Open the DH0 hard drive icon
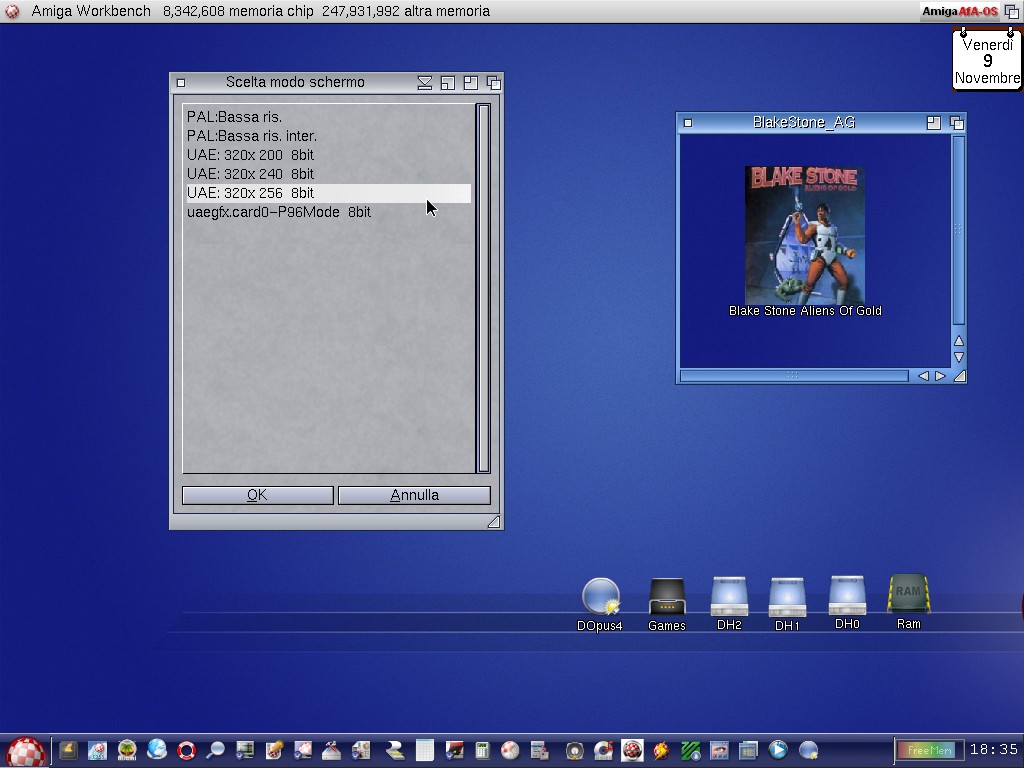 [x=847, y=595]
